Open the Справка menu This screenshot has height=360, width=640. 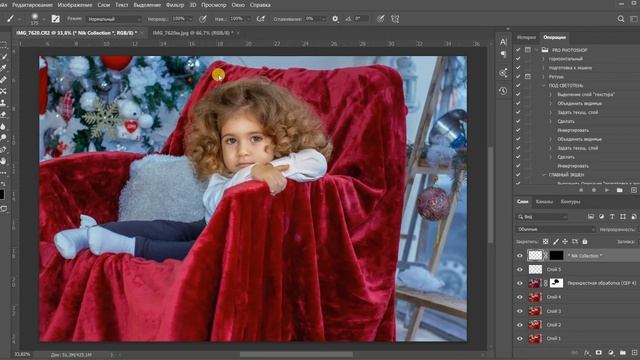260,5
